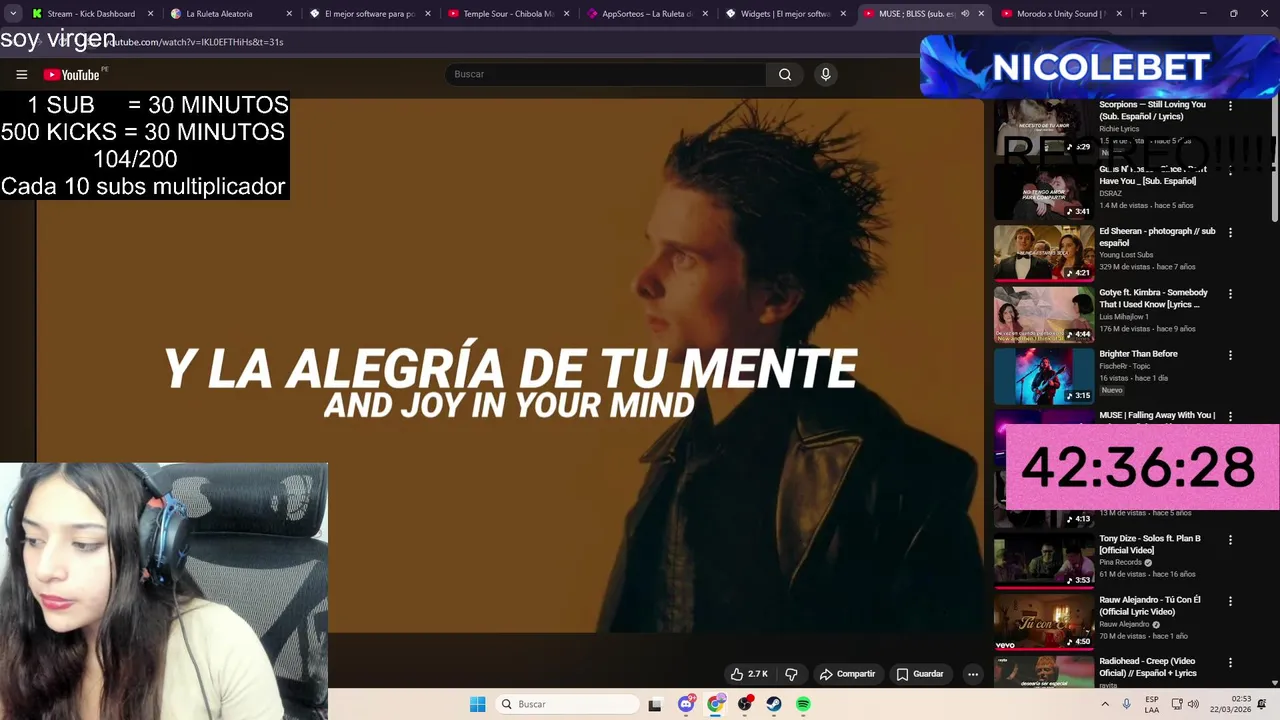This screenshot has width=1280, height=720.
Task: Open Rauw Alejandro Tú Con Él video
Action: click(x=1150, y=606)
